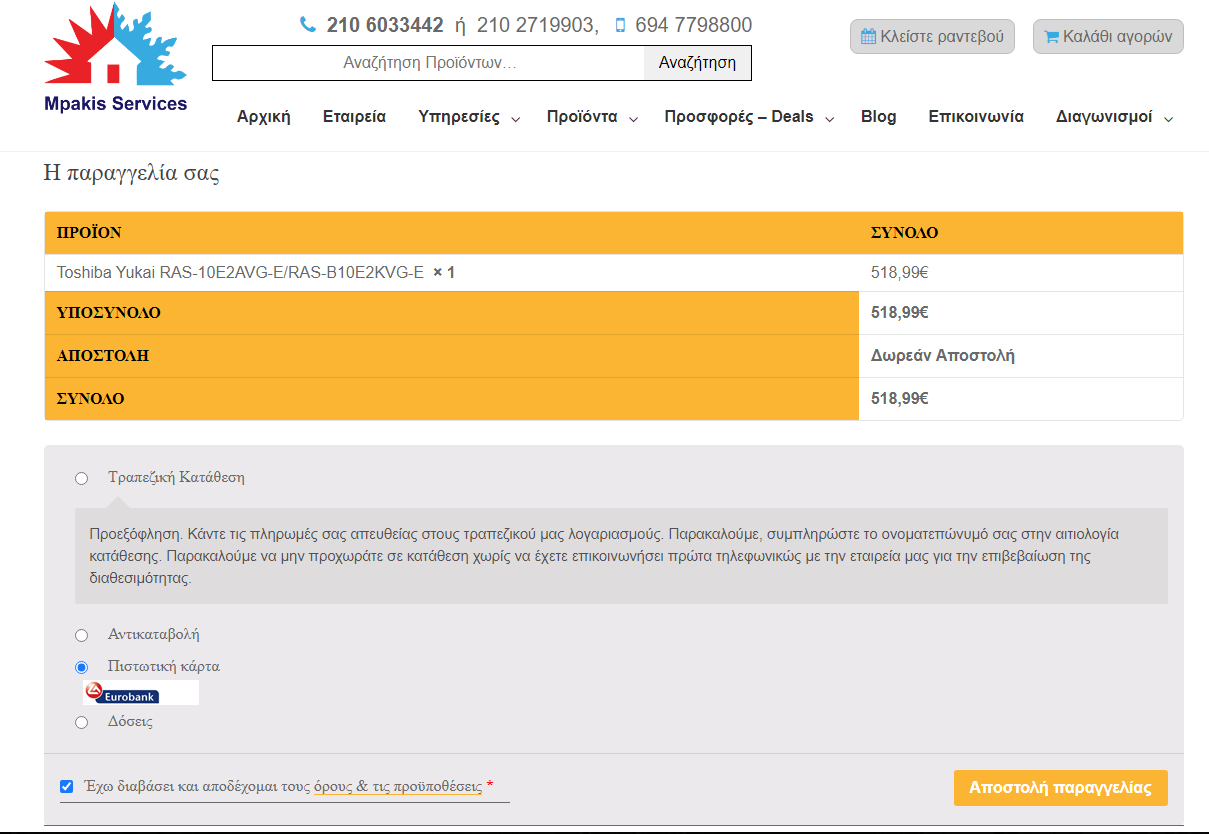Open the Προϊόντα menu item
Viewport: 1209px width, 834px height.
[x=582, y=117]
